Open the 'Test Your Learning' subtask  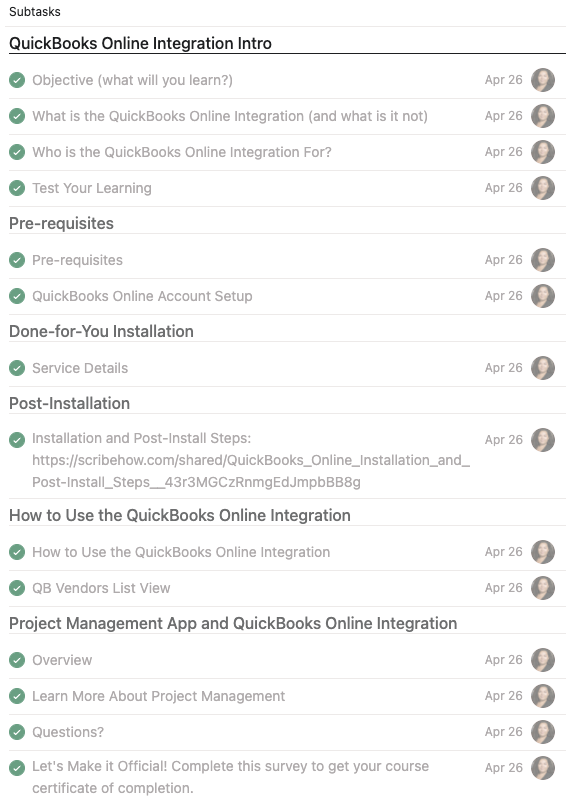pyautogui.click(x=92, y=188)
